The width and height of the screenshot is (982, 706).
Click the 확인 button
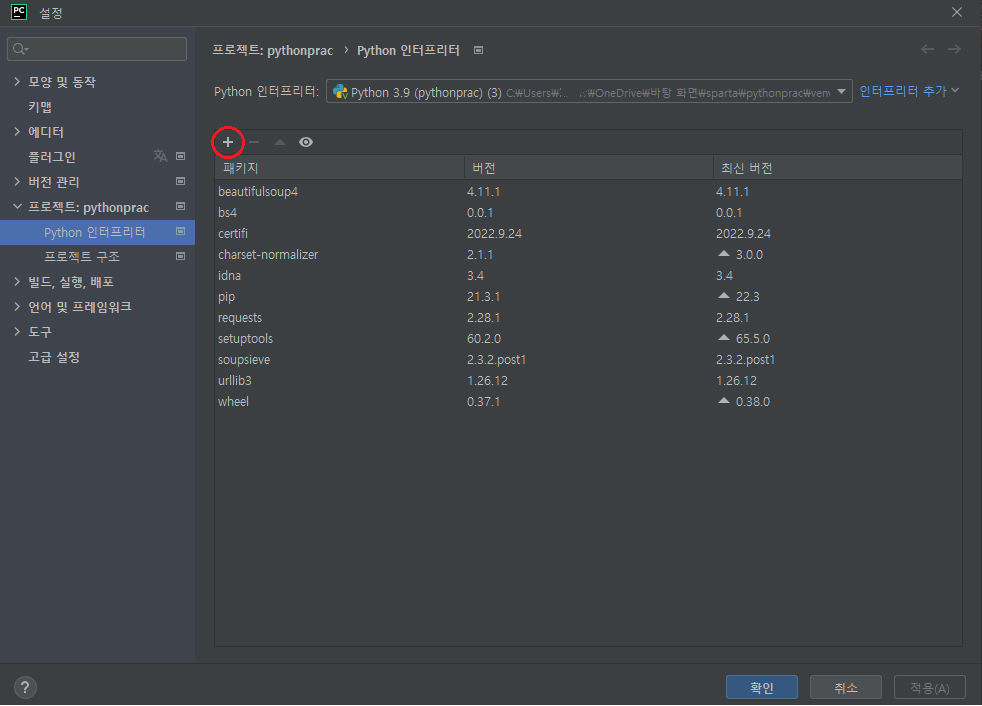pos(762,687)
